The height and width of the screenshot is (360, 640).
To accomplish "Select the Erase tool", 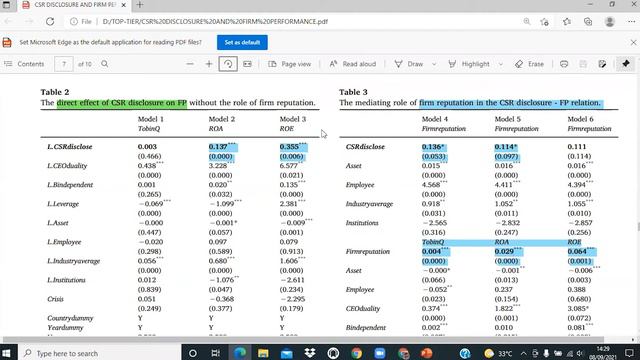I will pos(529,64).
